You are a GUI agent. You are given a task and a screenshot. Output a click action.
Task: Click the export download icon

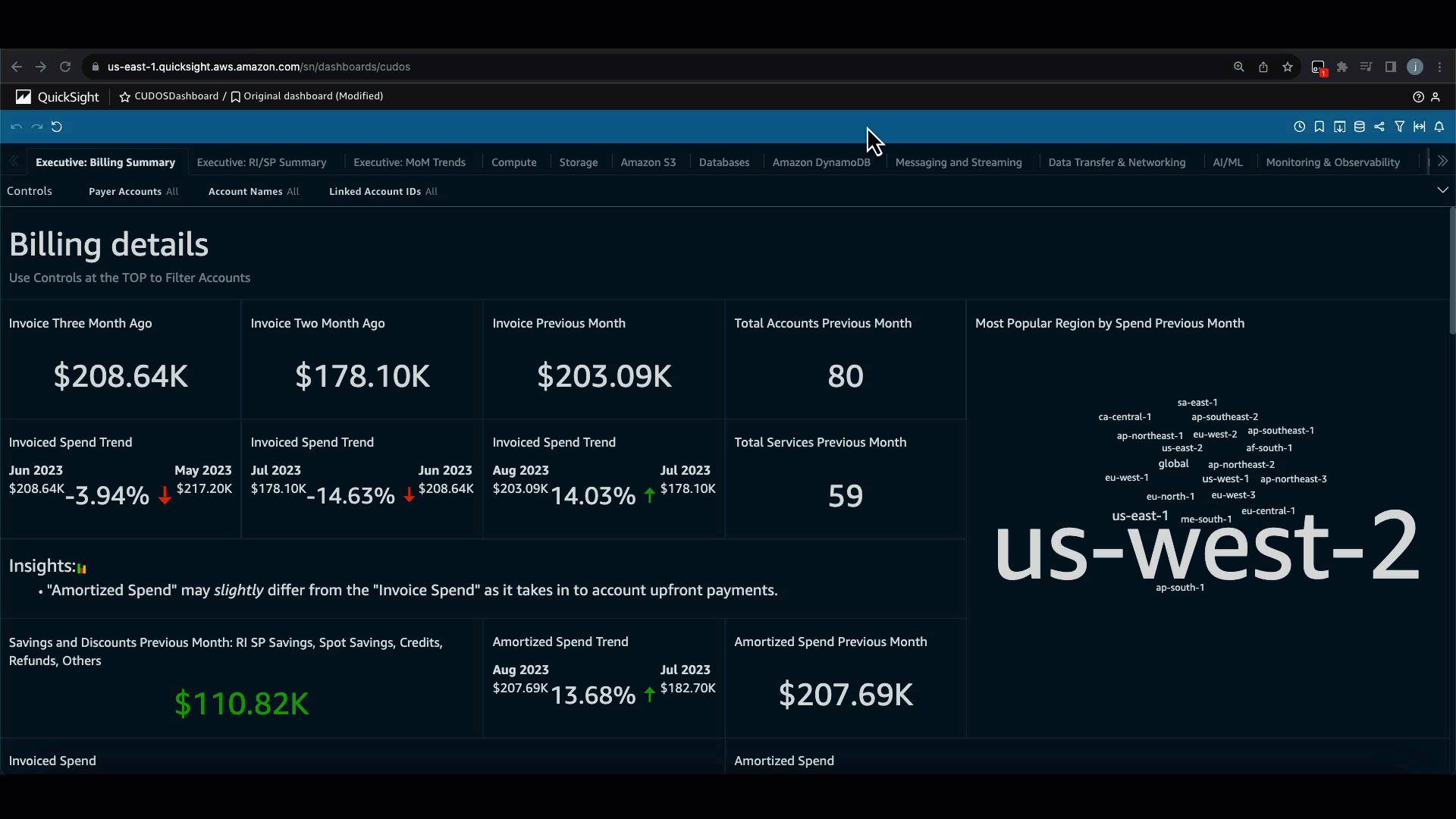(1340, 127)
